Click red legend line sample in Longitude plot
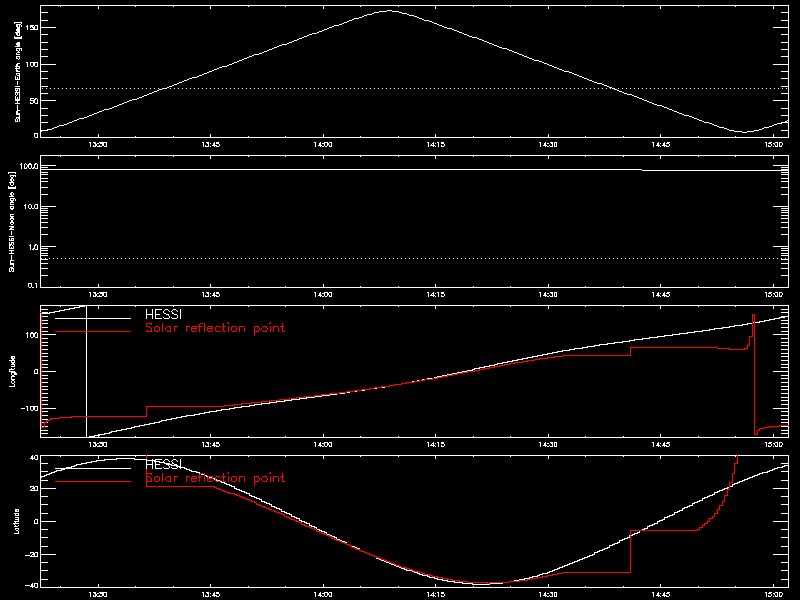 tap(93, 332)
